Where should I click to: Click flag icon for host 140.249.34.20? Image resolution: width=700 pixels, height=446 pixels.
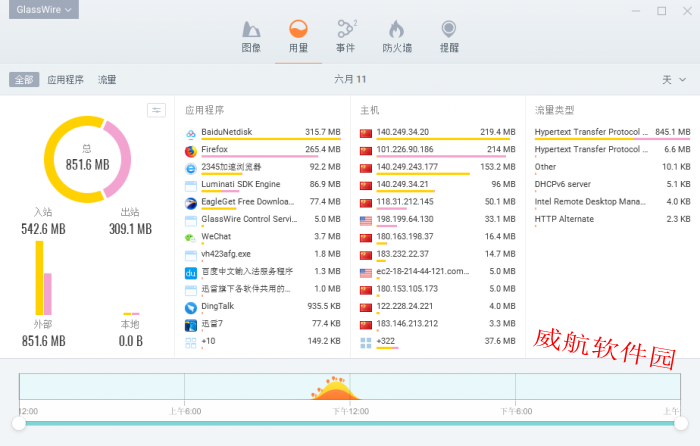[366, 133]
